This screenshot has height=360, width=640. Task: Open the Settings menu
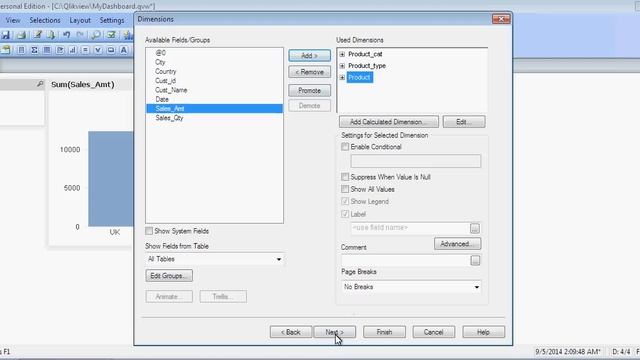(x=112, y=20)
